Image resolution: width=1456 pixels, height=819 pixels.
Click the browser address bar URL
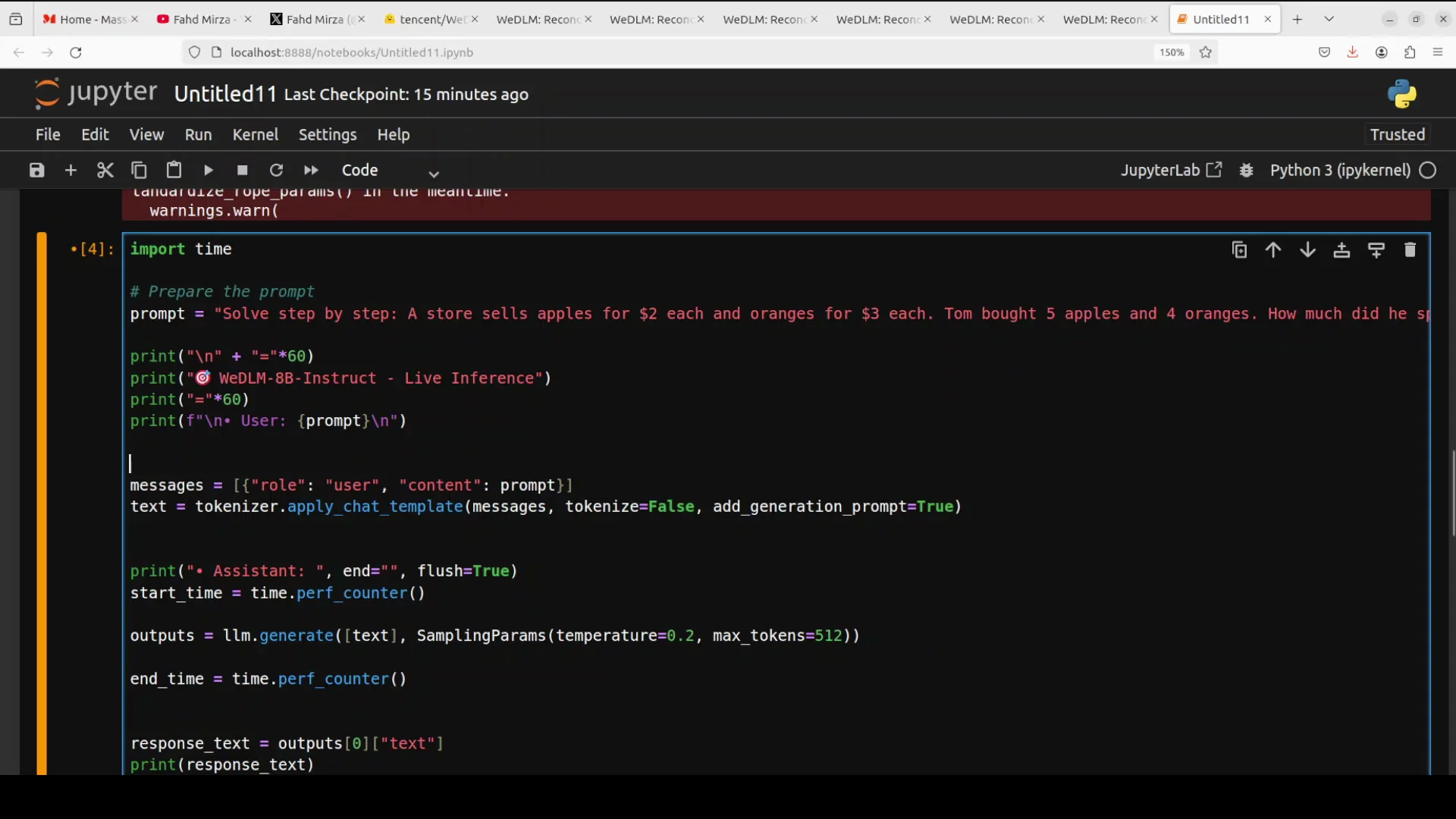point(351,52)
